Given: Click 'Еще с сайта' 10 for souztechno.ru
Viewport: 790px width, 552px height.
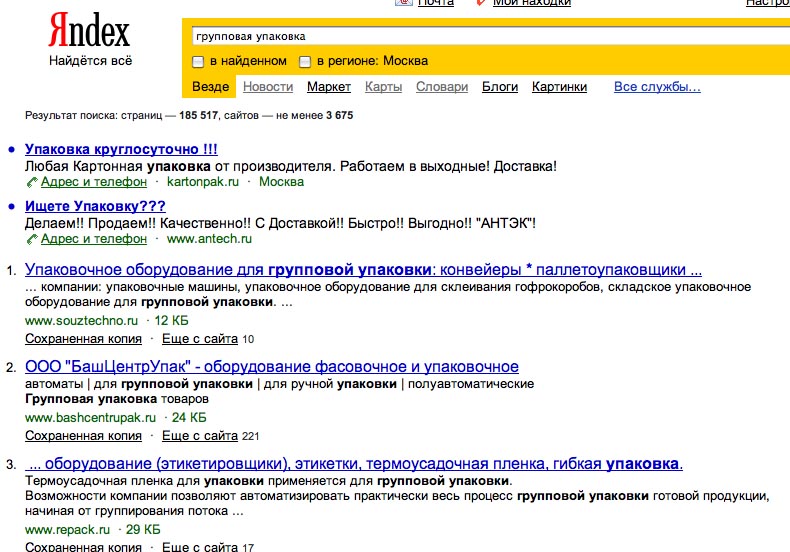Looking at the screenshot, I should pos(200,339).
